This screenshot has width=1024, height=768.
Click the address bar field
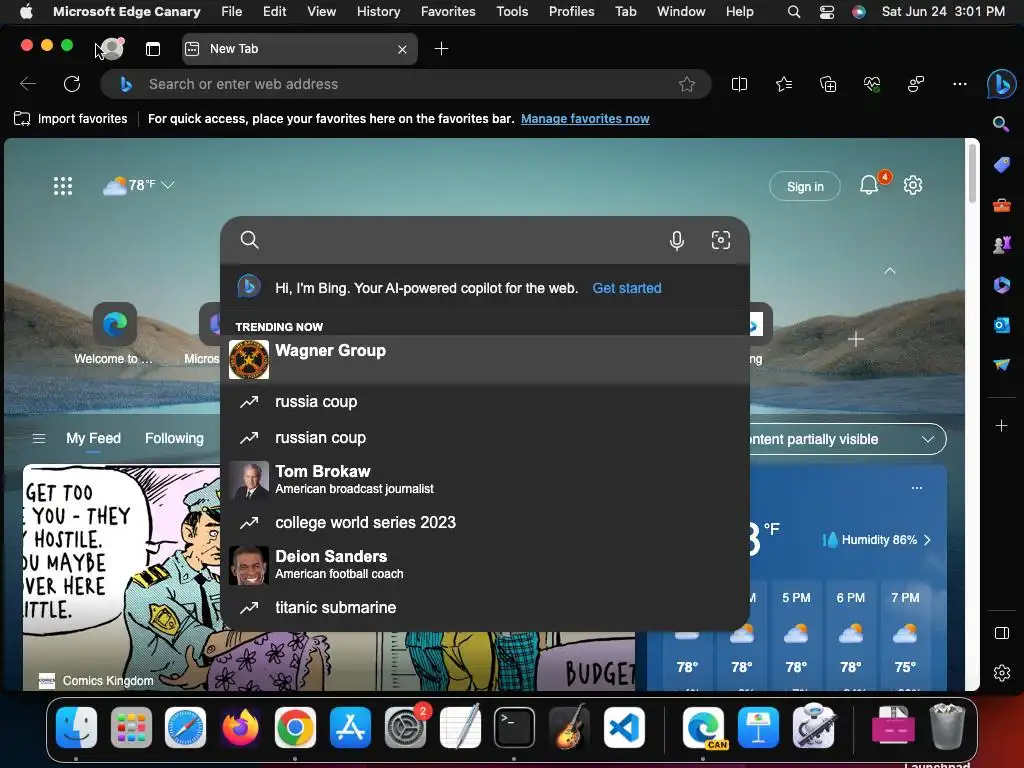click(405, 84)
